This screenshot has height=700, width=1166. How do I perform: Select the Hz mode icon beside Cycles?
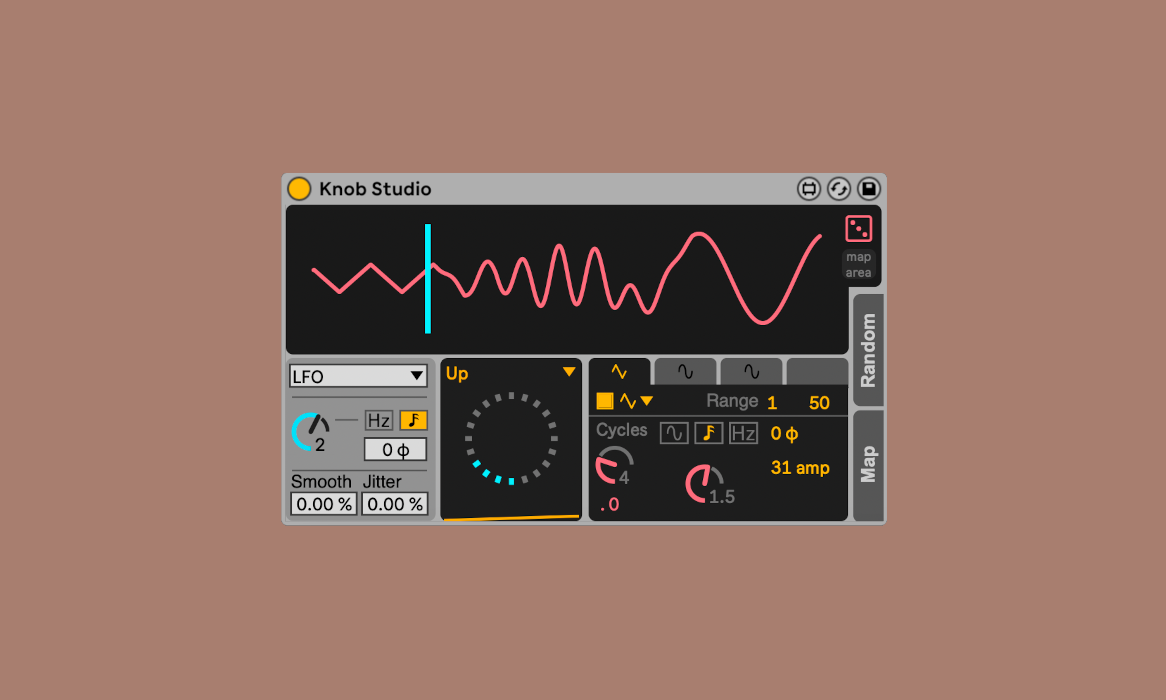tap(743, 433)
